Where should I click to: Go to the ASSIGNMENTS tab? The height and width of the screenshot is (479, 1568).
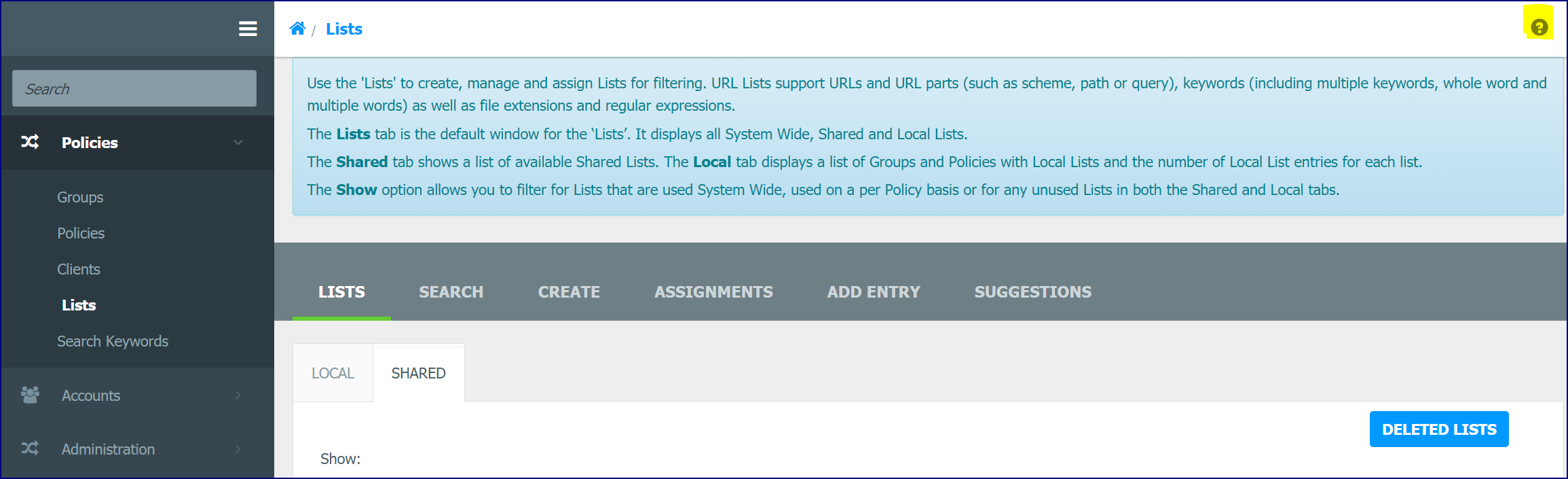pos(713,292)
